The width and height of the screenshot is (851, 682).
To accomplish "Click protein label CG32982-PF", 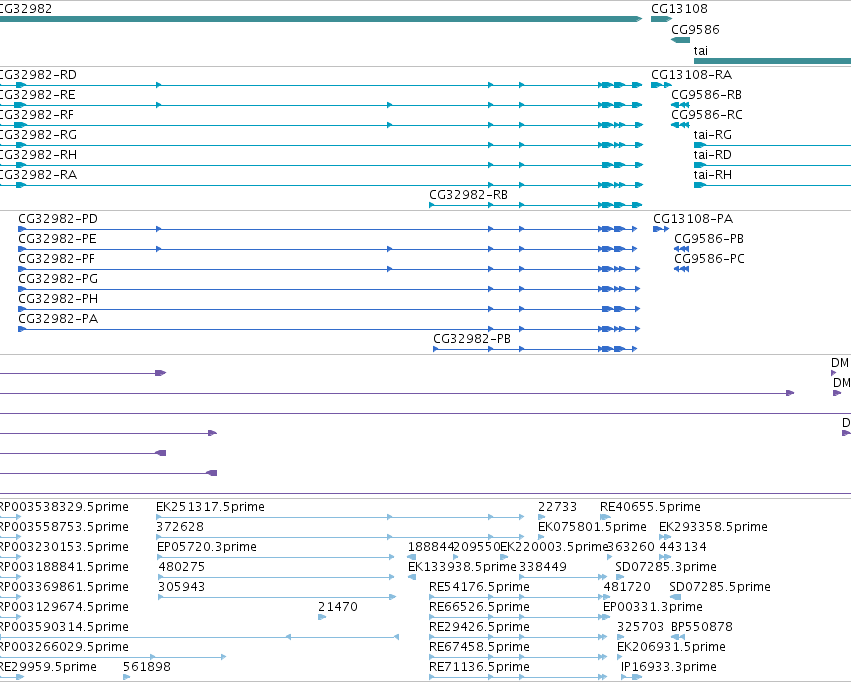I will (56, 259).
